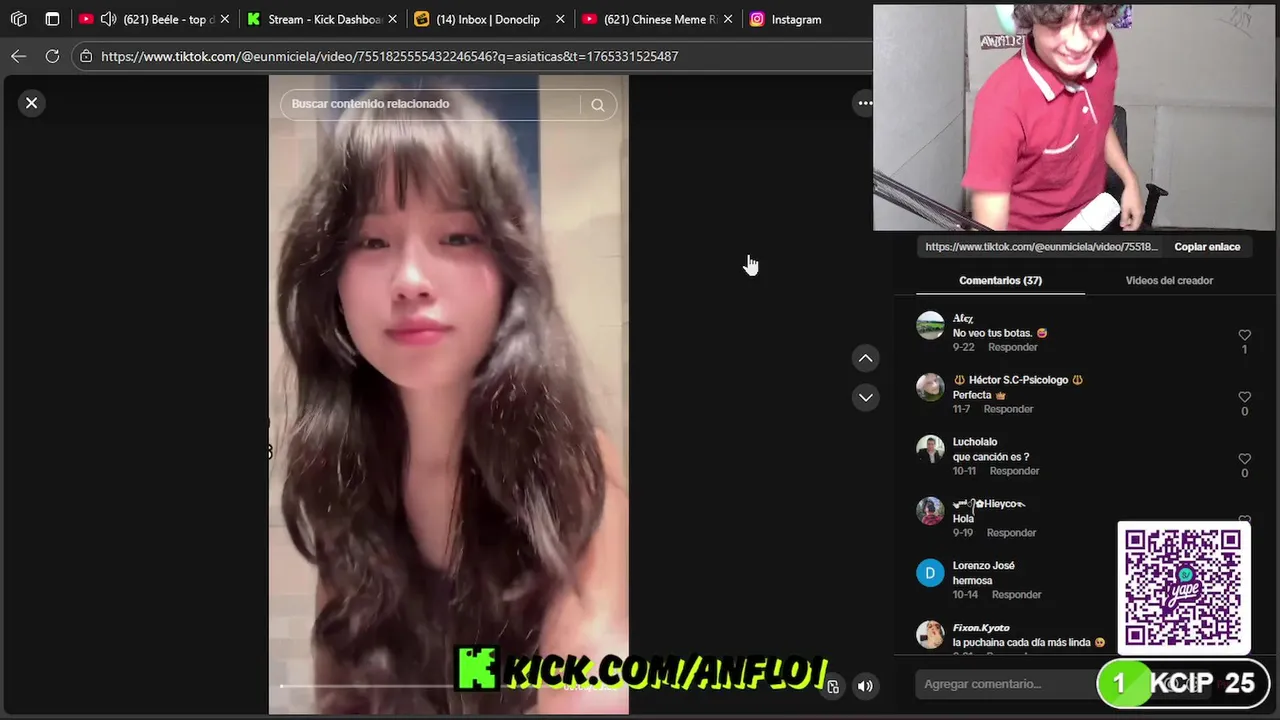This screenshot has height=720, width=1280.
Task: Close the Beéle YouTube tab
Action: point(224,19)
